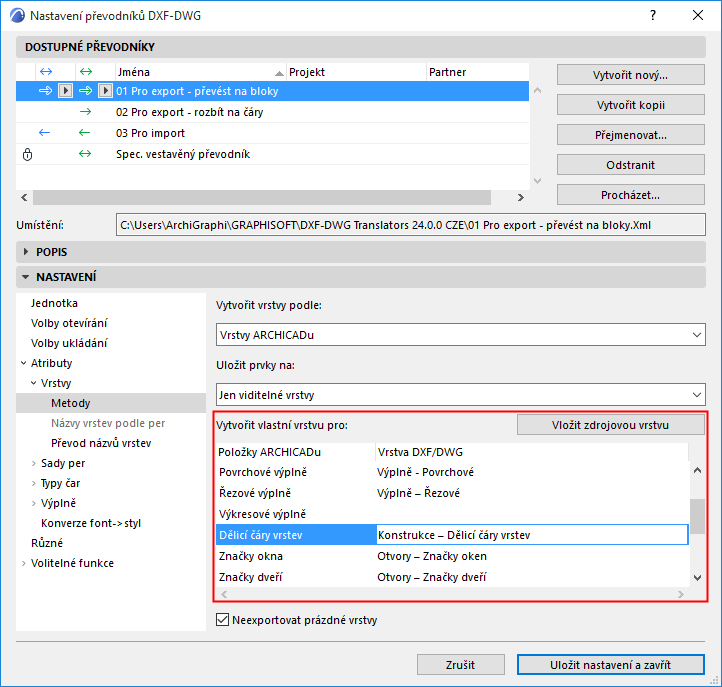This screenshot has width=722, height=687.
Task: Select Konverze font->styl item
Action: click(x=91, y=523)
